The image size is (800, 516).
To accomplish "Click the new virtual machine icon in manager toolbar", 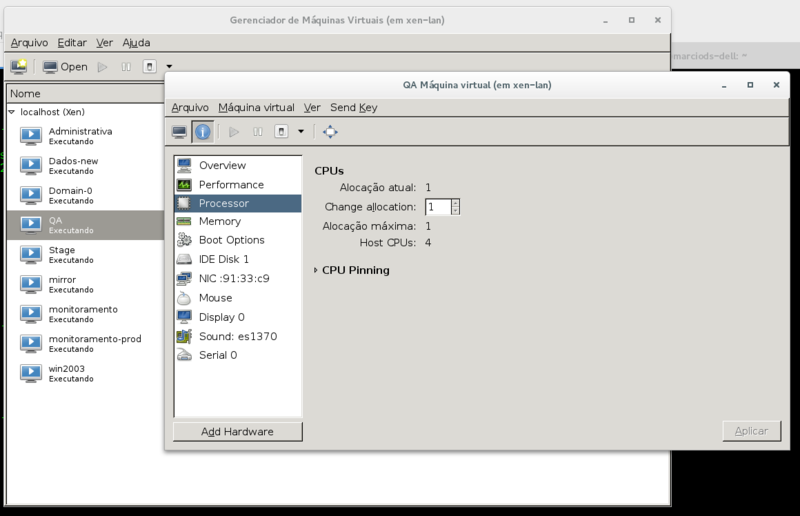I will (19, 66).
